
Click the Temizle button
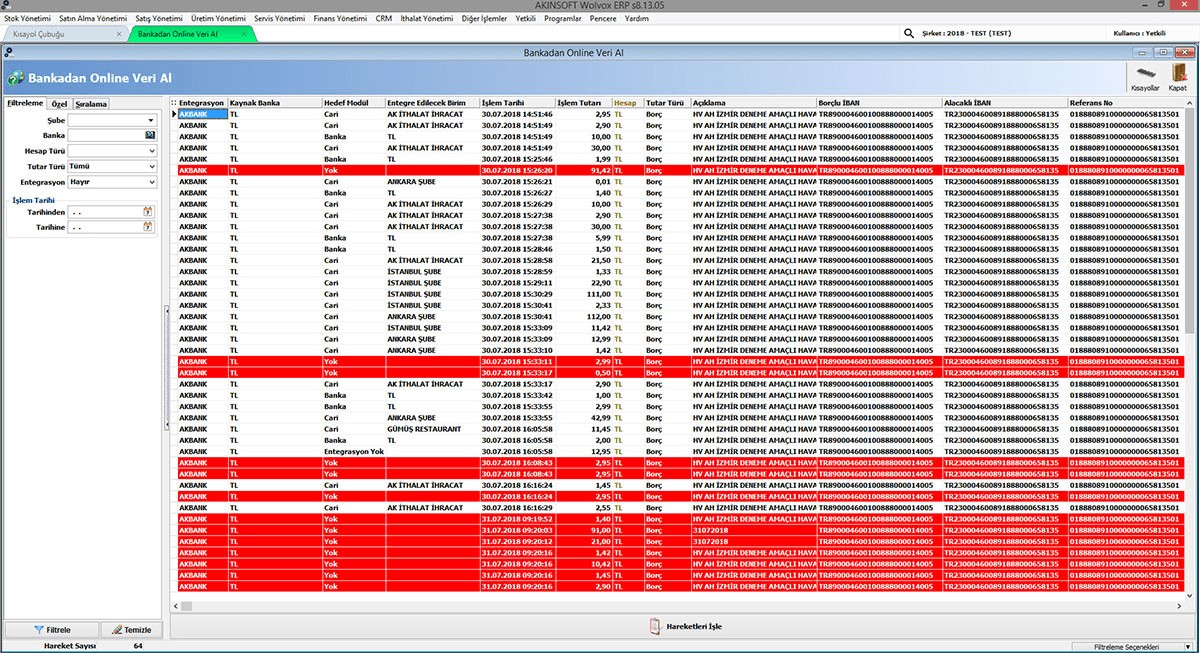(131, 630)
